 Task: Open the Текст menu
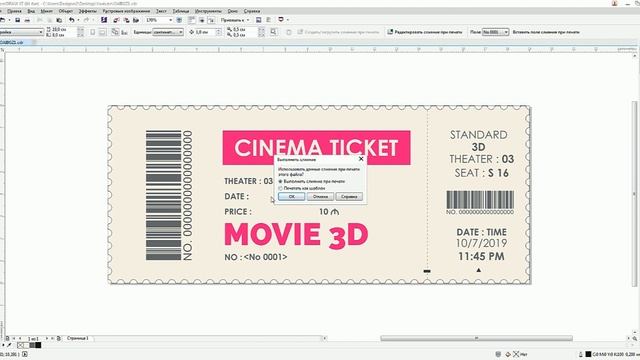(161, 11)
